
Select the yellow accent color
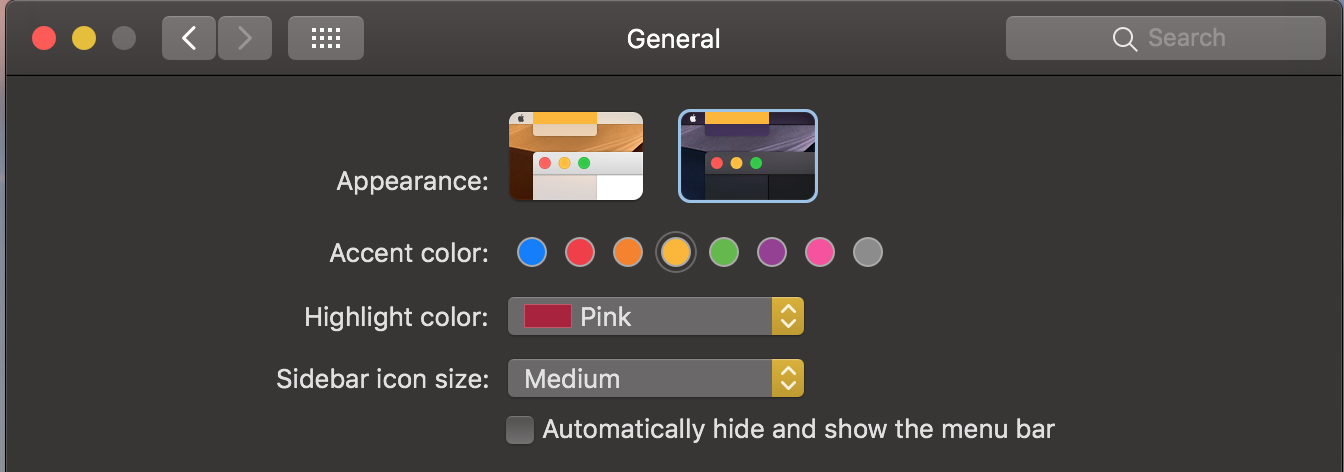coord(676,252)
